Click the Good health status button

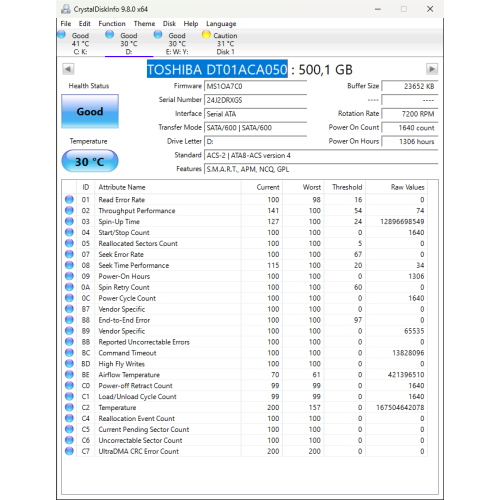90,111
